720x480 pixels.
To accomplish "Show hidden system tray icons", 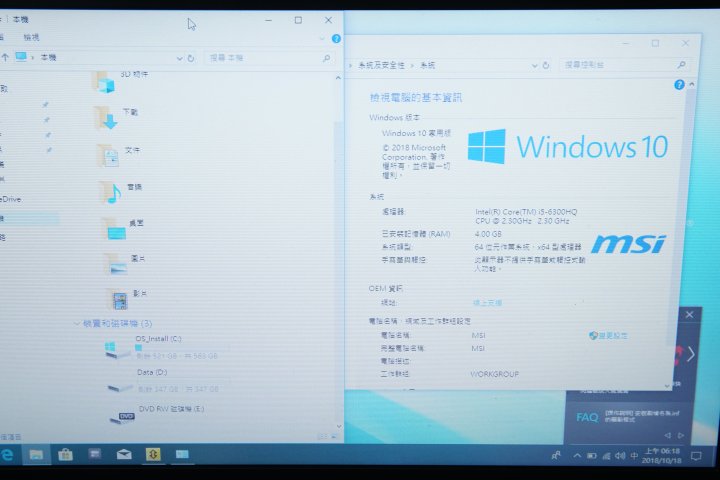I will tap(577, 456).
